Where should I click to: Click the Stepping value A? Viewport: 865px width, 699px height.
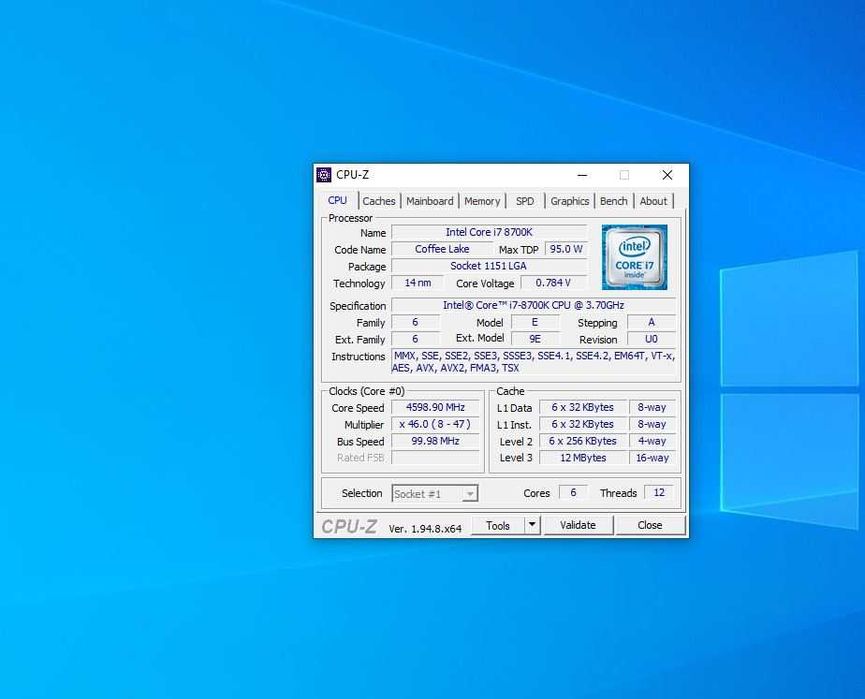click(652, 322)
